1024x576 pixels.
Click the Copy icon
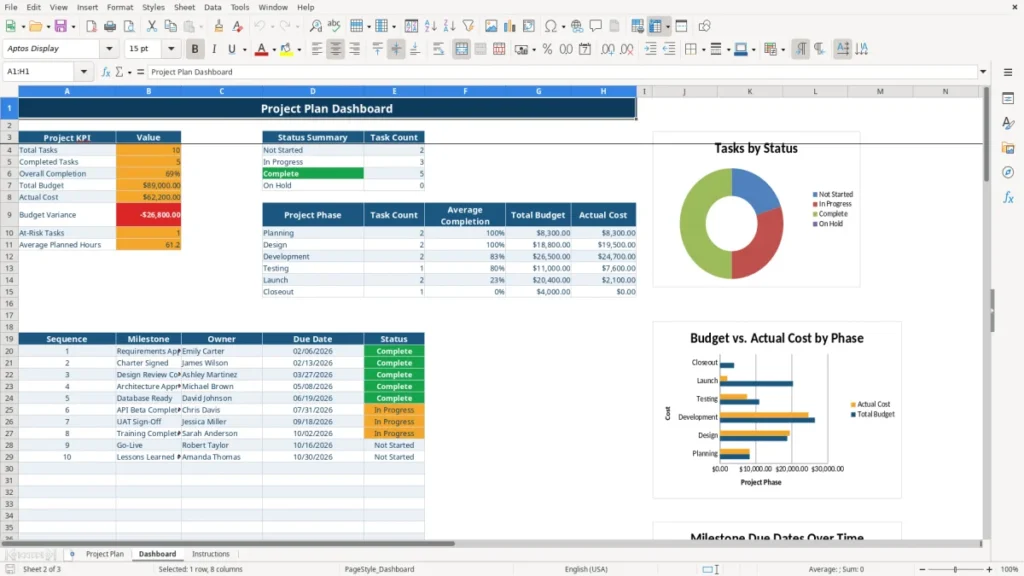(x=170, y=26)
